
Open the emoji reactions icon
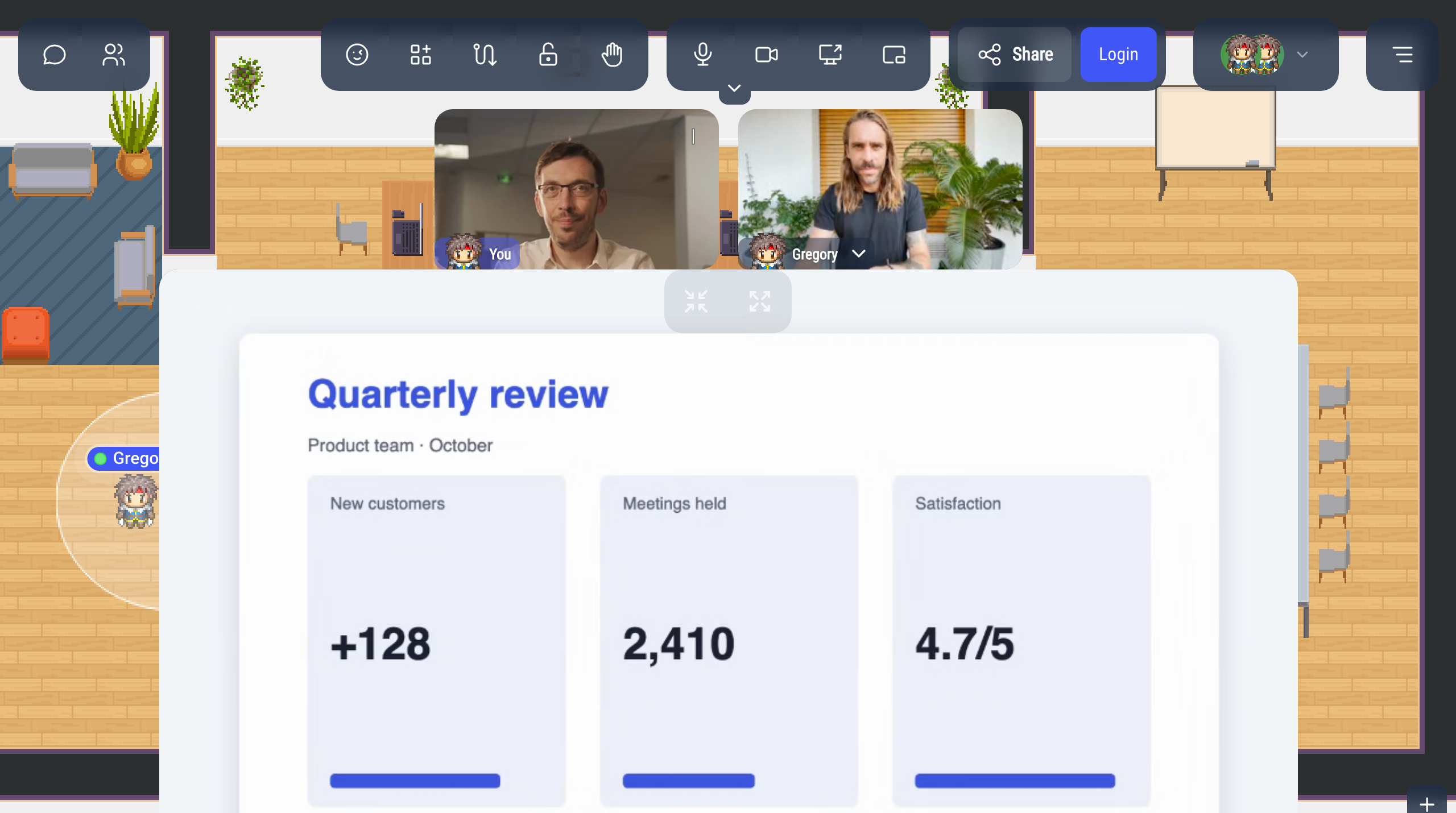coord(357,55)
